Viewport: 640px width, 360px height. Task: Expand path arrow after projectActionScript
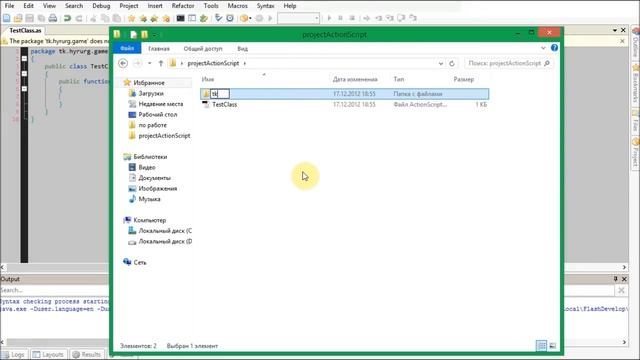pyautogui.click(x=244, y=63)
